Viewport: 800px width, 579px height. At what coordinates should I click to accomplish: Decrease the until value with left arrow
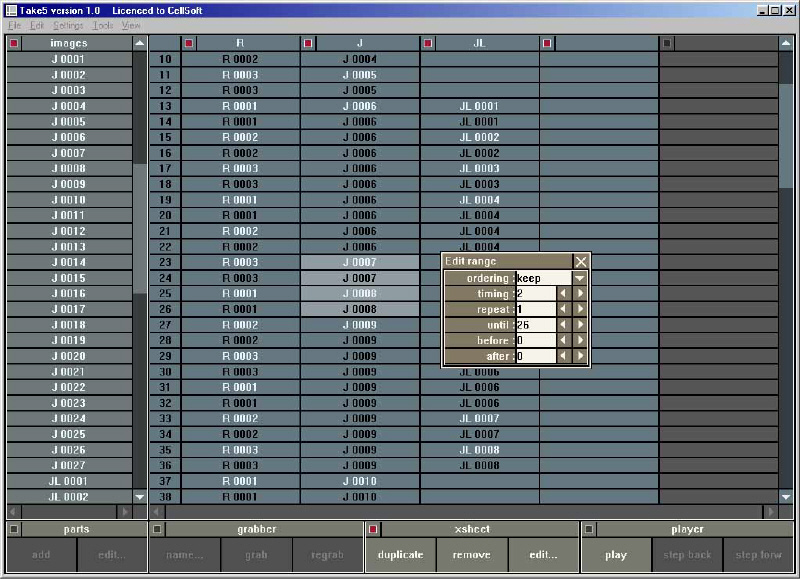click(x=563, y=324)
